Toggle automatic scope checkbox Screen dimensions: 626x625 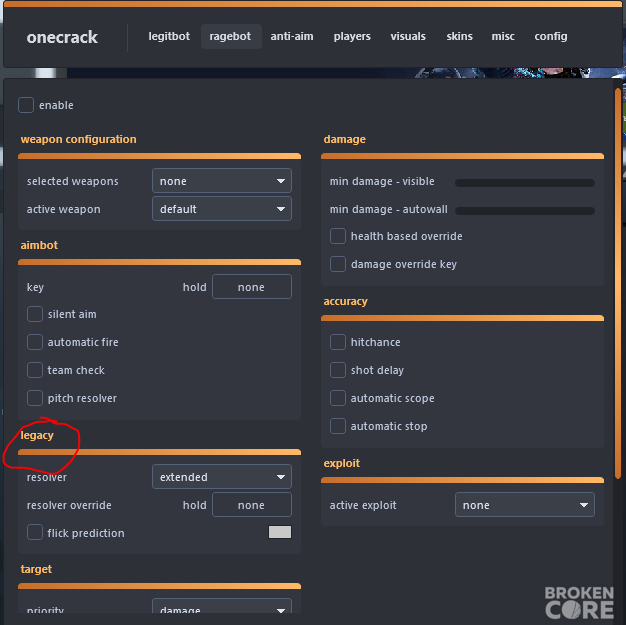point(338,398)
